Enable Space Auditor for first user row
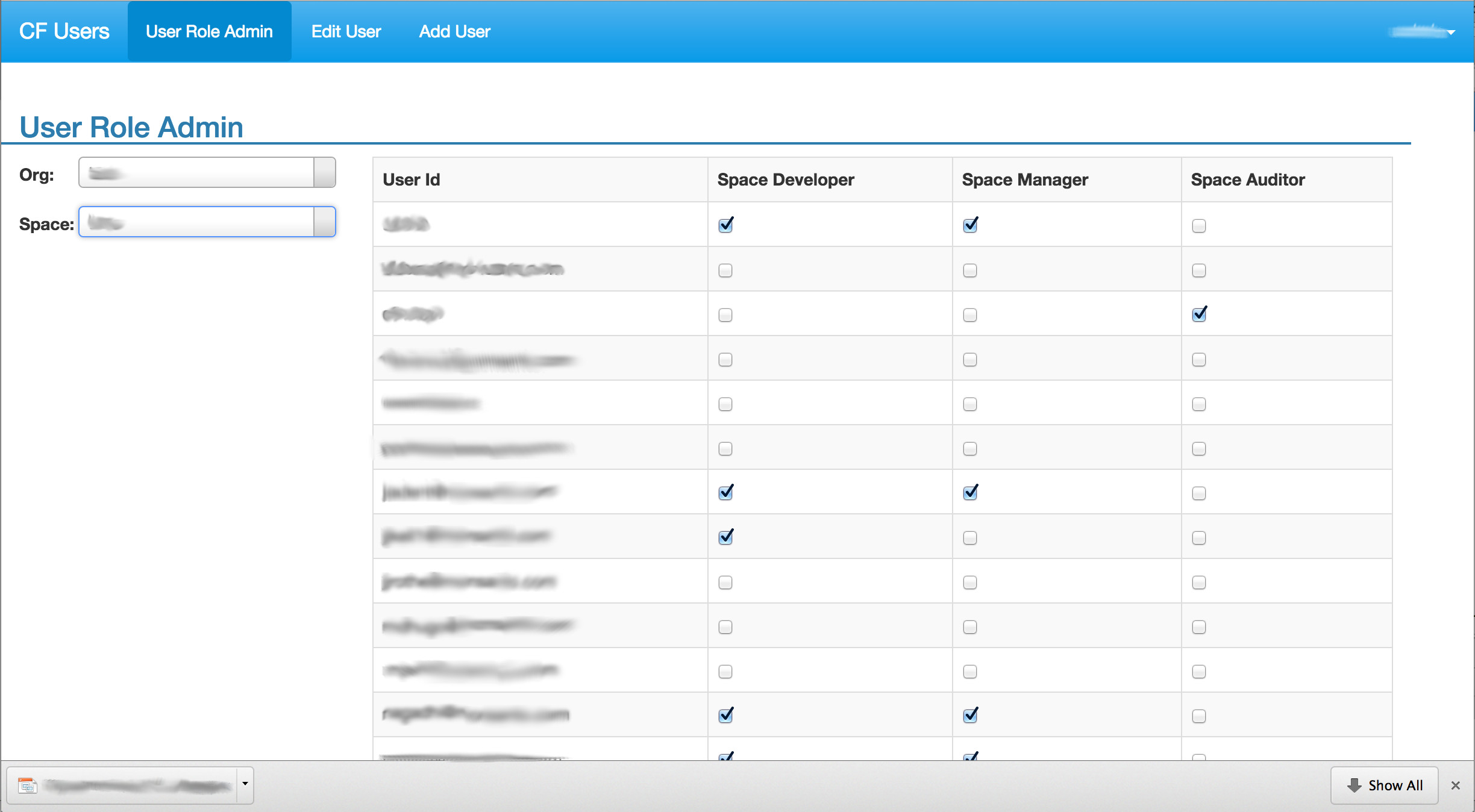The image size is (1475, 812). pyautogui.click(x=1199, y=226)
